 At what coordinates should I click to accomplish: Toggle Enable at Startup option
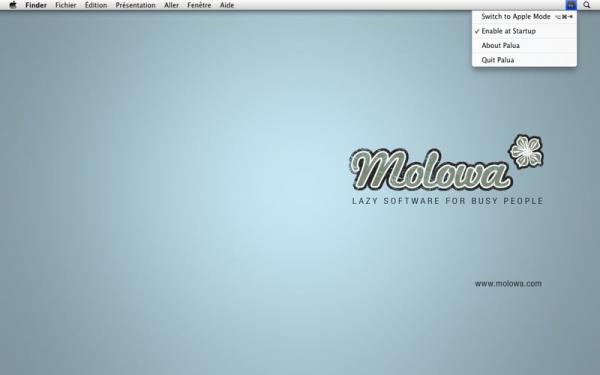(x=524, y=31)
